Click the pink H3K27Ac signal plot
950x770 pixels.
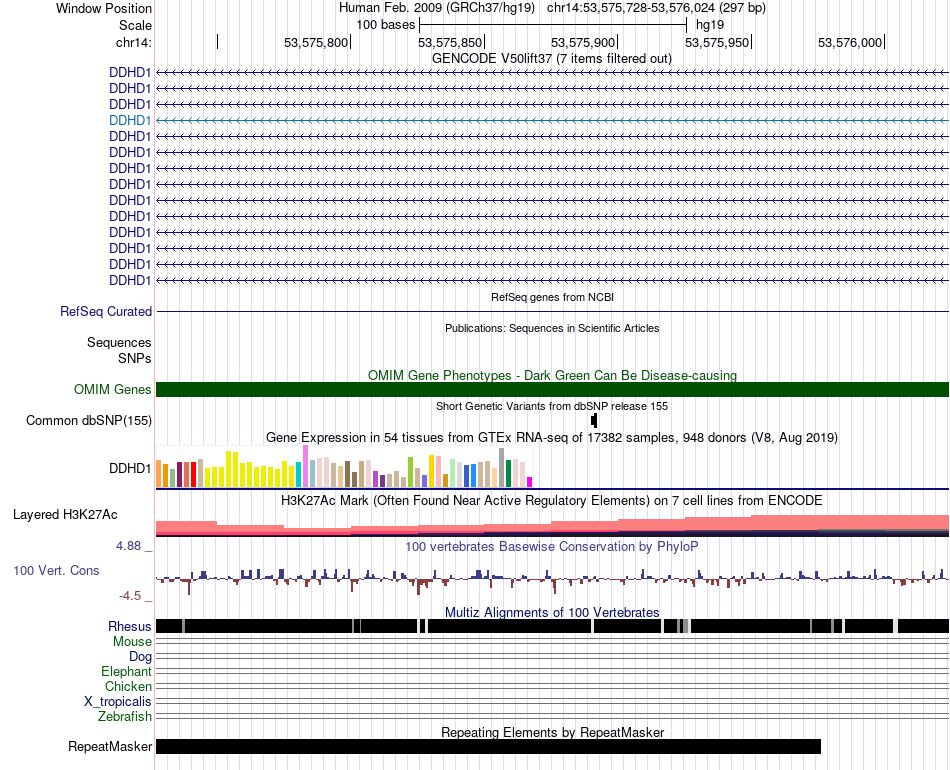tap(553, 525)
